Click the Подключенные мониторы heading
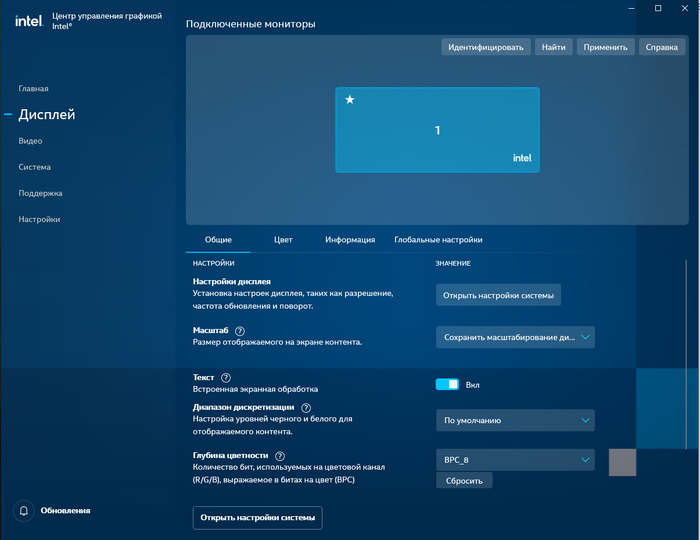Viewport: 700px width, 540px height. pos(250,24)
